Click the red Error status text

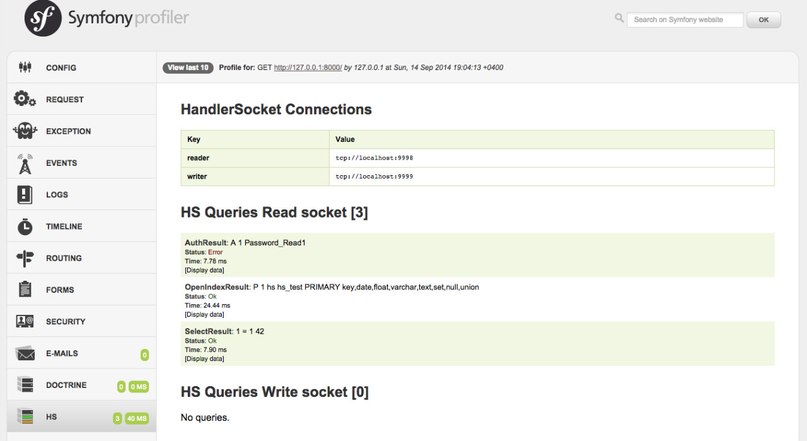coord(215,252)
